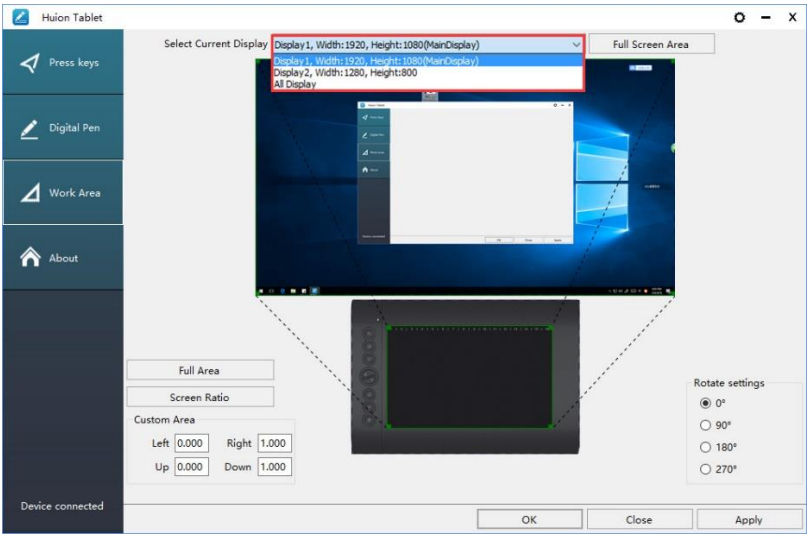The width and height of the screenshot is (809, 538).
Task: Collapse the Select Current Display dropdown arrow
Action: 576,45
